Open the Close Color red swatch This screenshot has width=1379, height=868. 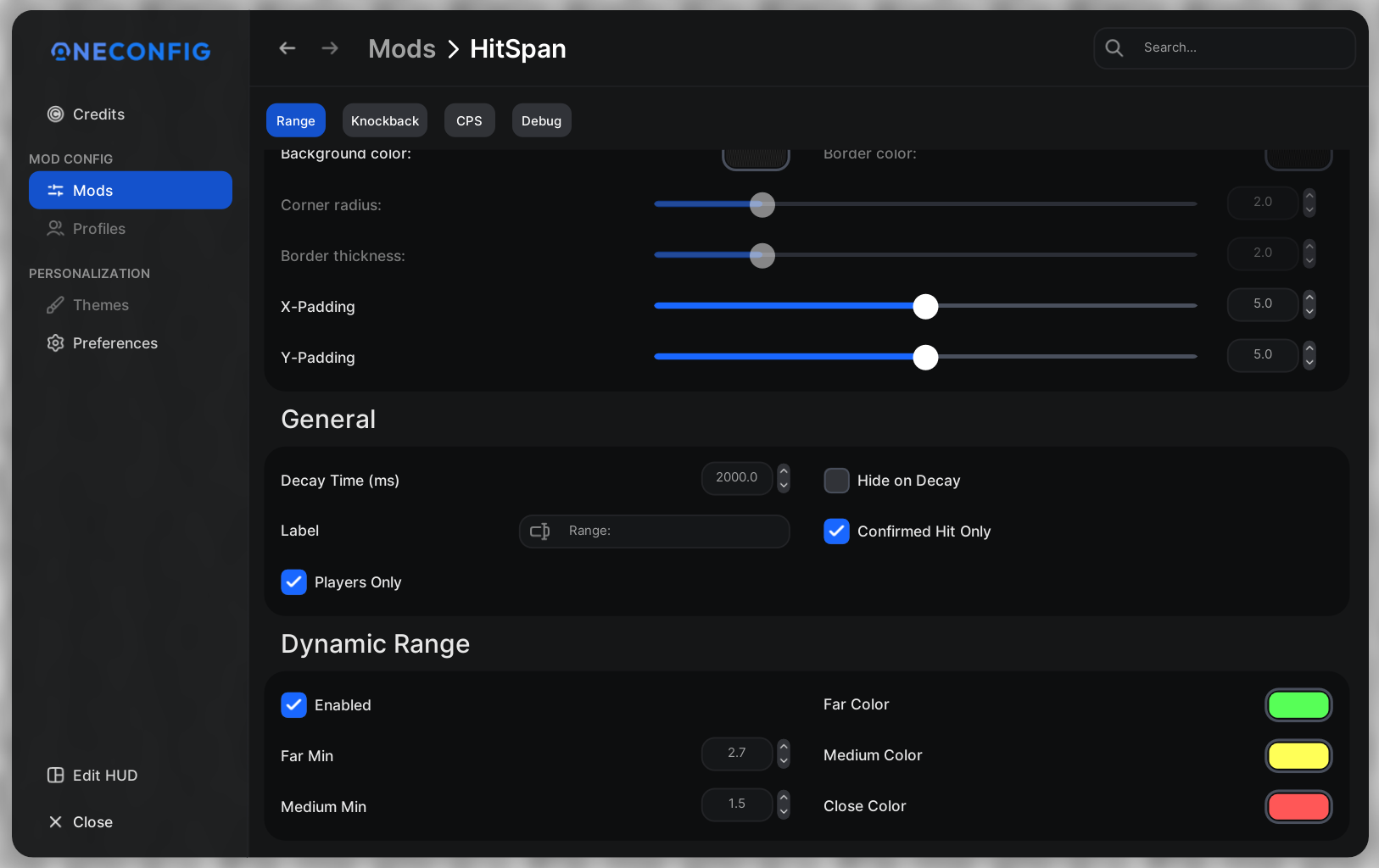pos(1298,807)
